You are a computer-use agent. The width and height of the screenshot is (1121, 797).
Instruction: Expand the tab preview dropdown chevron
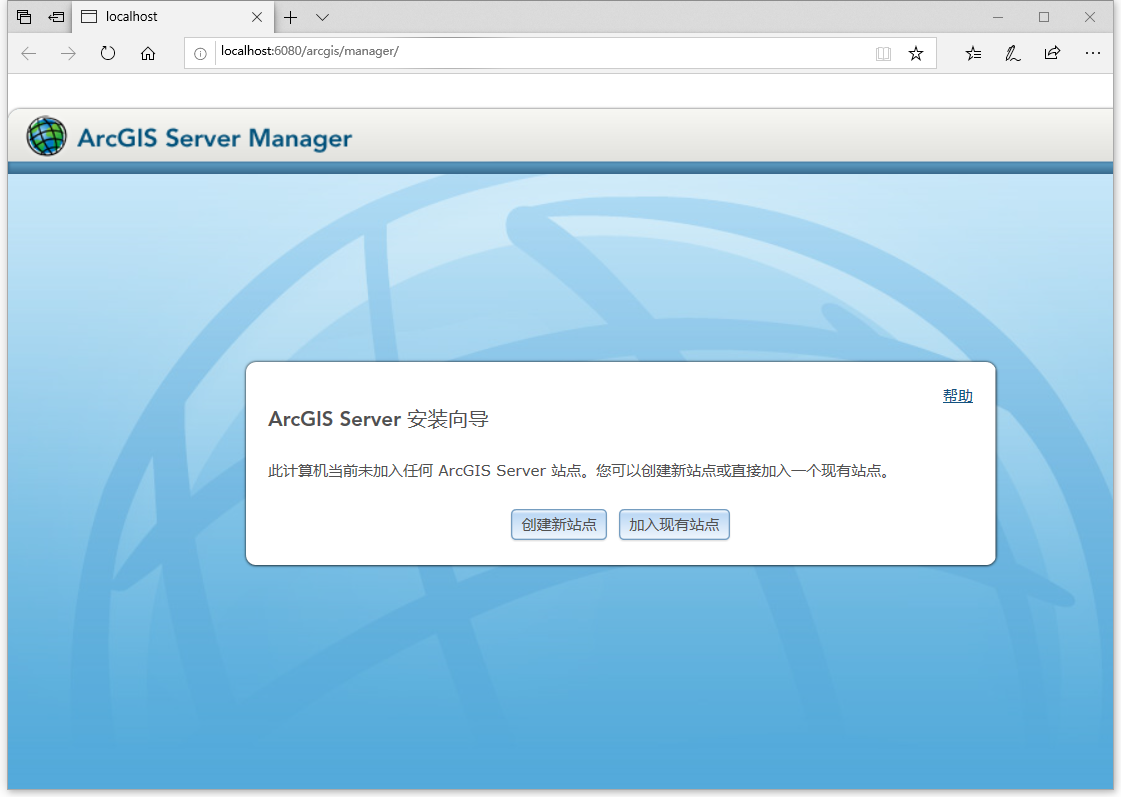(322, 17)
